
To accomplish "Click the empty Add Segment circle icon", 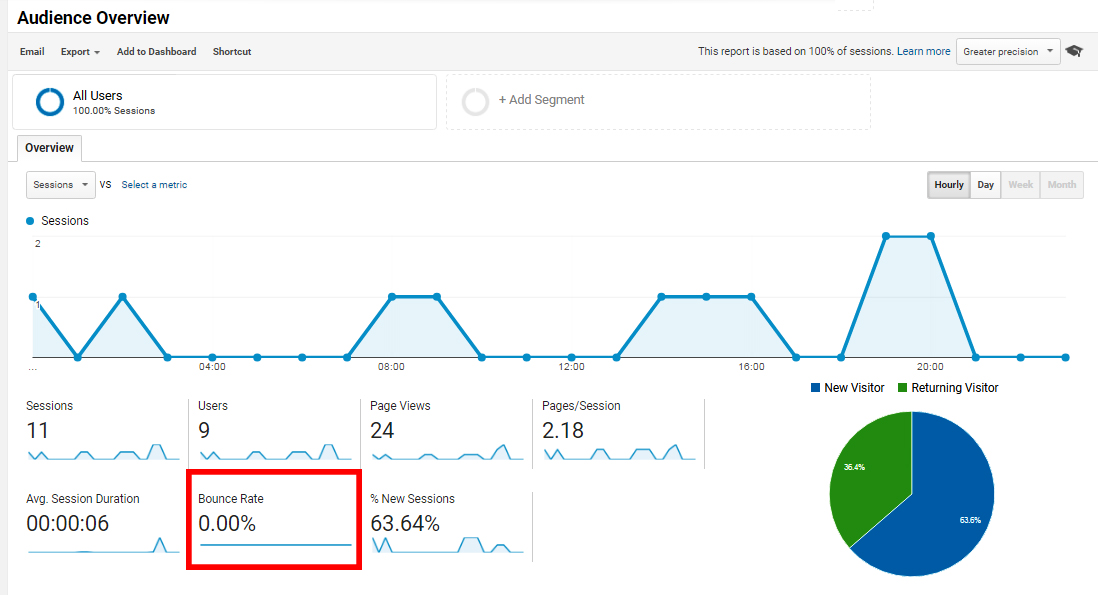I will 475,102.
